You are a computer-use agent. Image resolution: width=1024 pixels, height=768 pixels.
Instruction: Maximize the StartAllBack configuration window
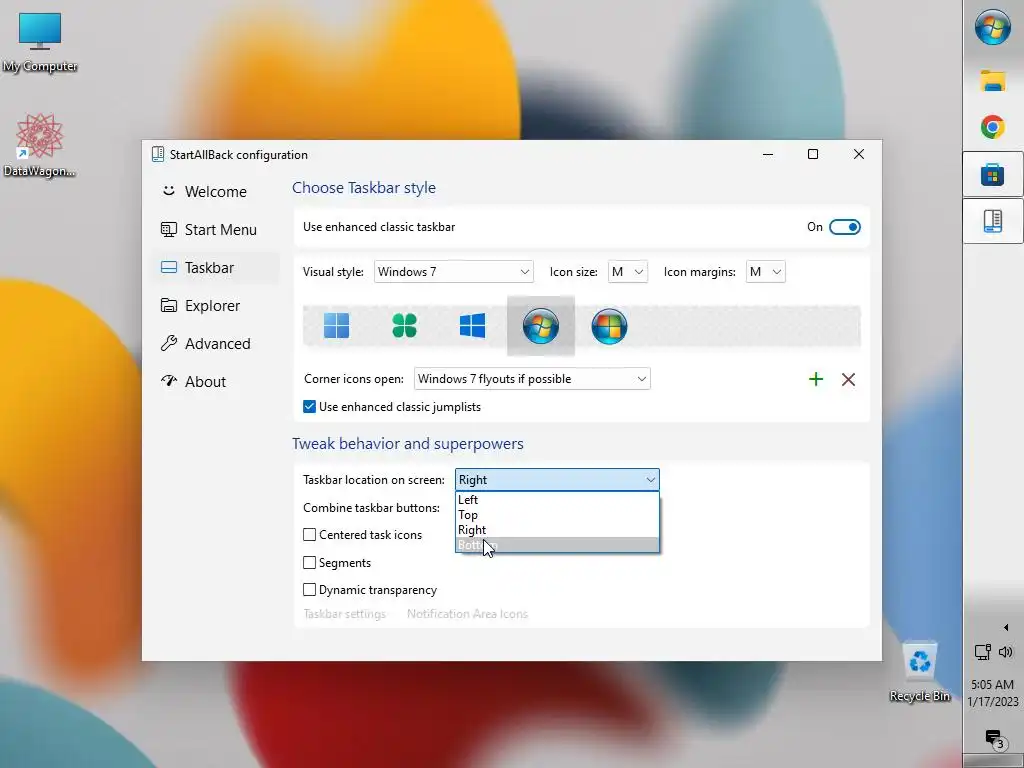(813, 154)
